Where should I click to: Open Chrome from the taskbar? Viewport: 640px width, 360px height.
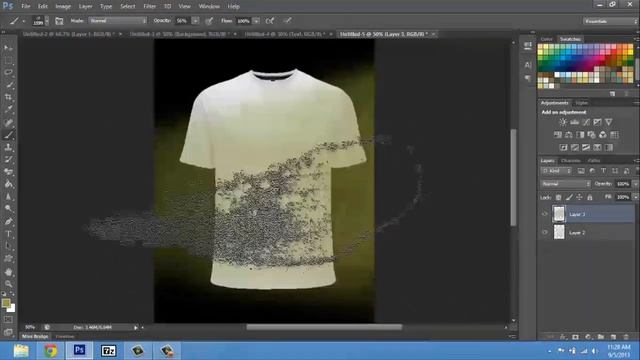click(51, 351)
